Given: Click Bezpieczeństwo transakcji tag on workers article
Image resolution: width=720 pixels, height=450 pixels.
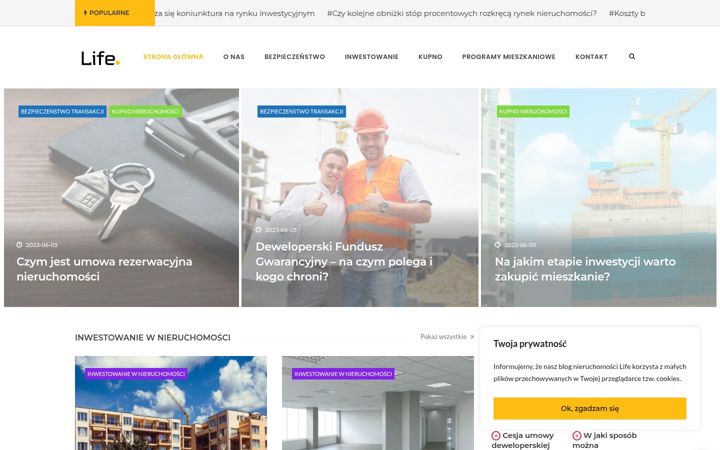Looking at the screenshot, I should (x=302, y=112).
